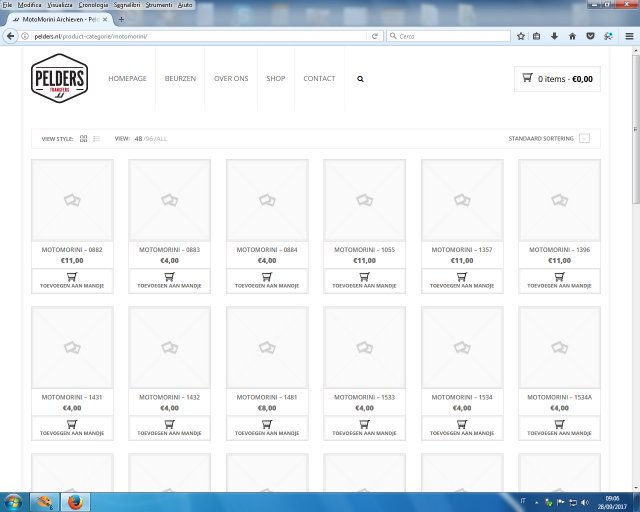
Task: Add MotoMorini 1481 to cart
Action: click(267, 428)
